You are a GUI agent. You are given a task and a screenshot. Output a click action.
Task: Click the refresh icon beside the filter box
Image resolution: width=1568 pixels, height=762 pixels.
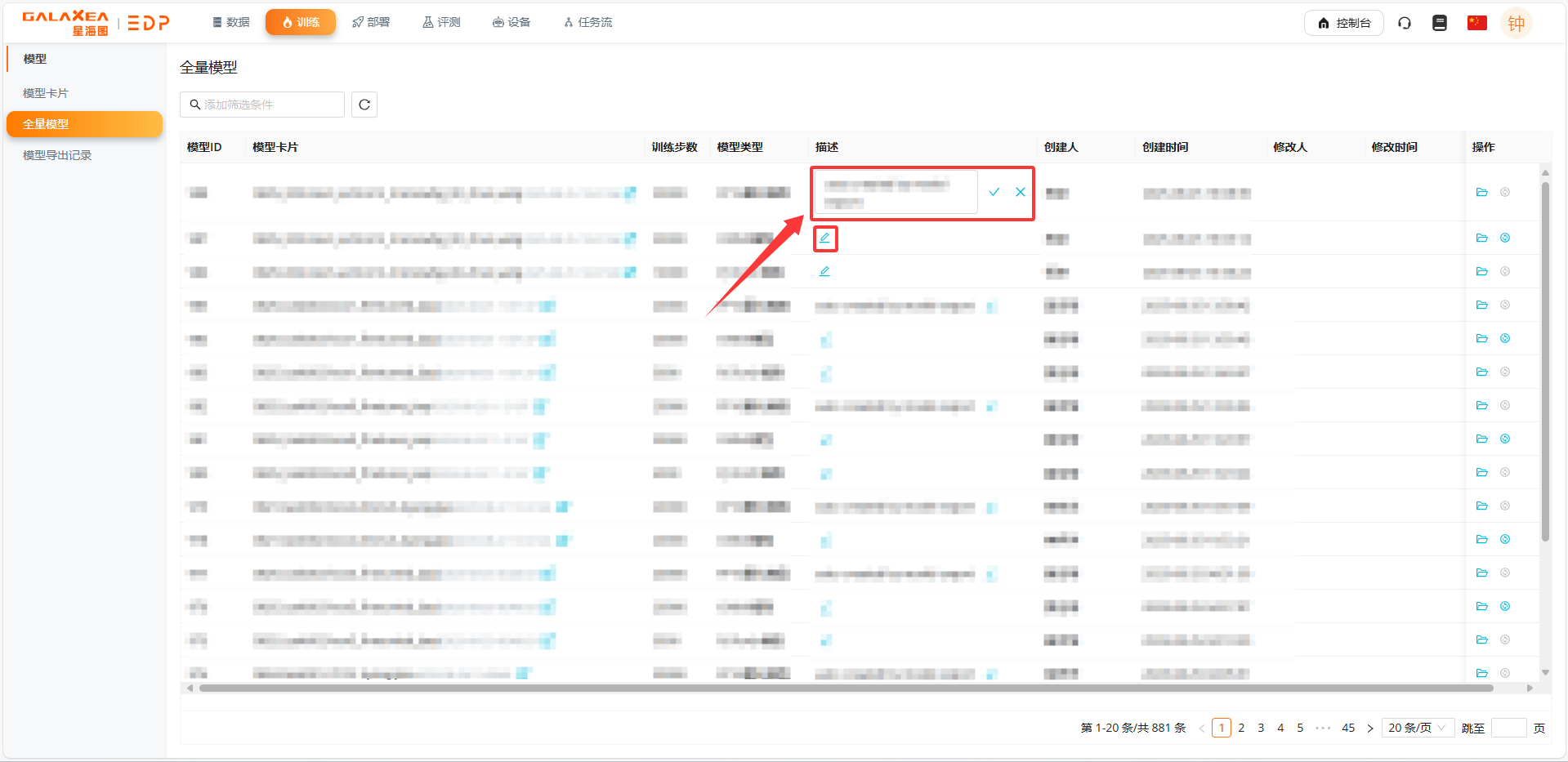click(x=364, y=105)
